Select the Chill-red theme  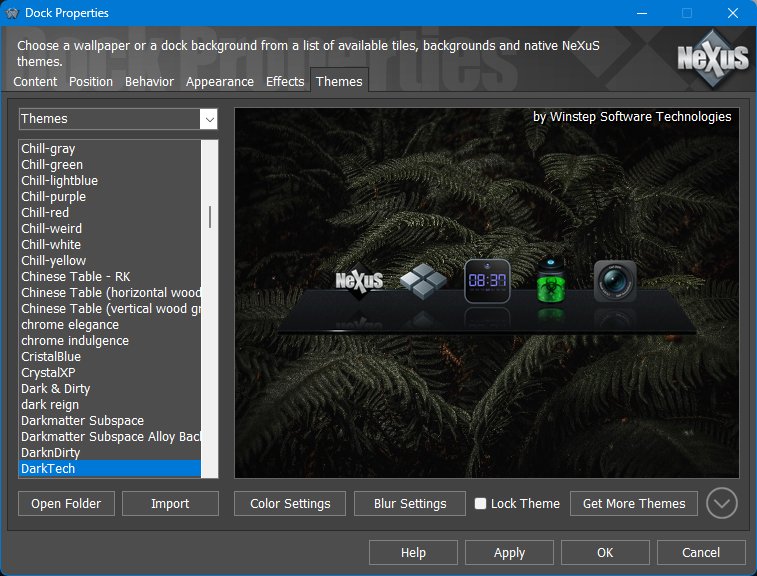(110, 212)
